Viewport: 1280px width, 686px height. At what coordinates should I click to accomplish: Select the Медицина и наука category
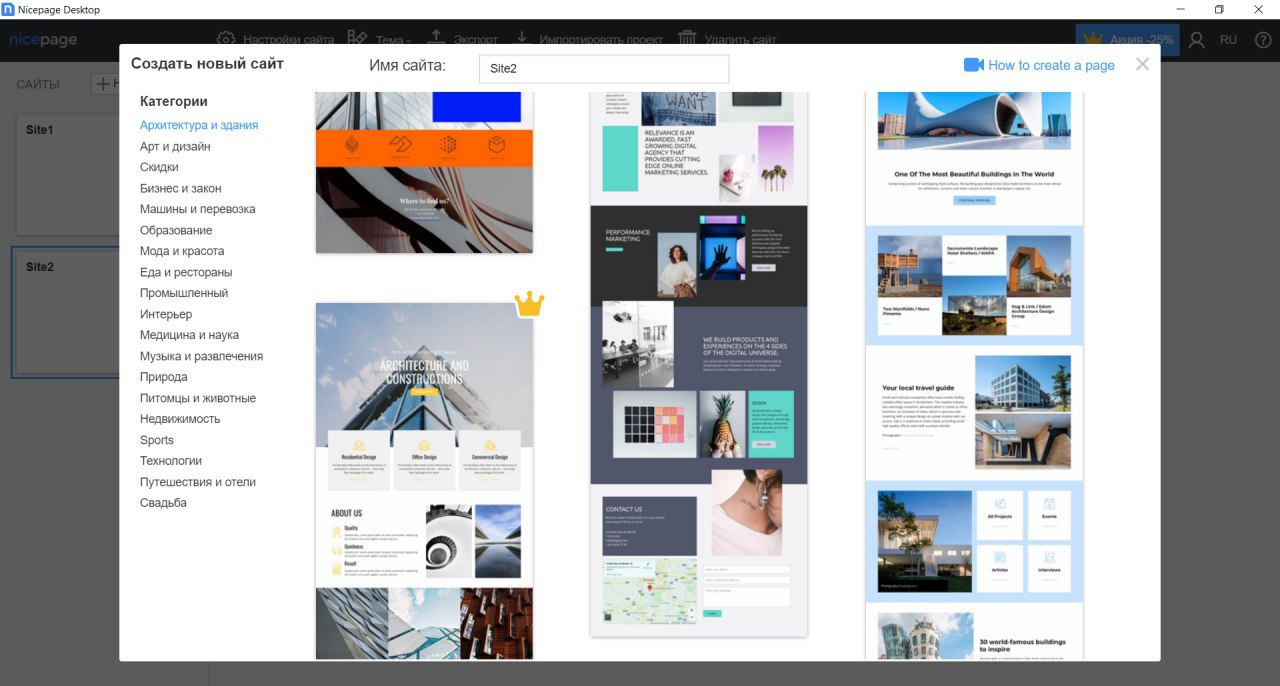tap(189, 335)
